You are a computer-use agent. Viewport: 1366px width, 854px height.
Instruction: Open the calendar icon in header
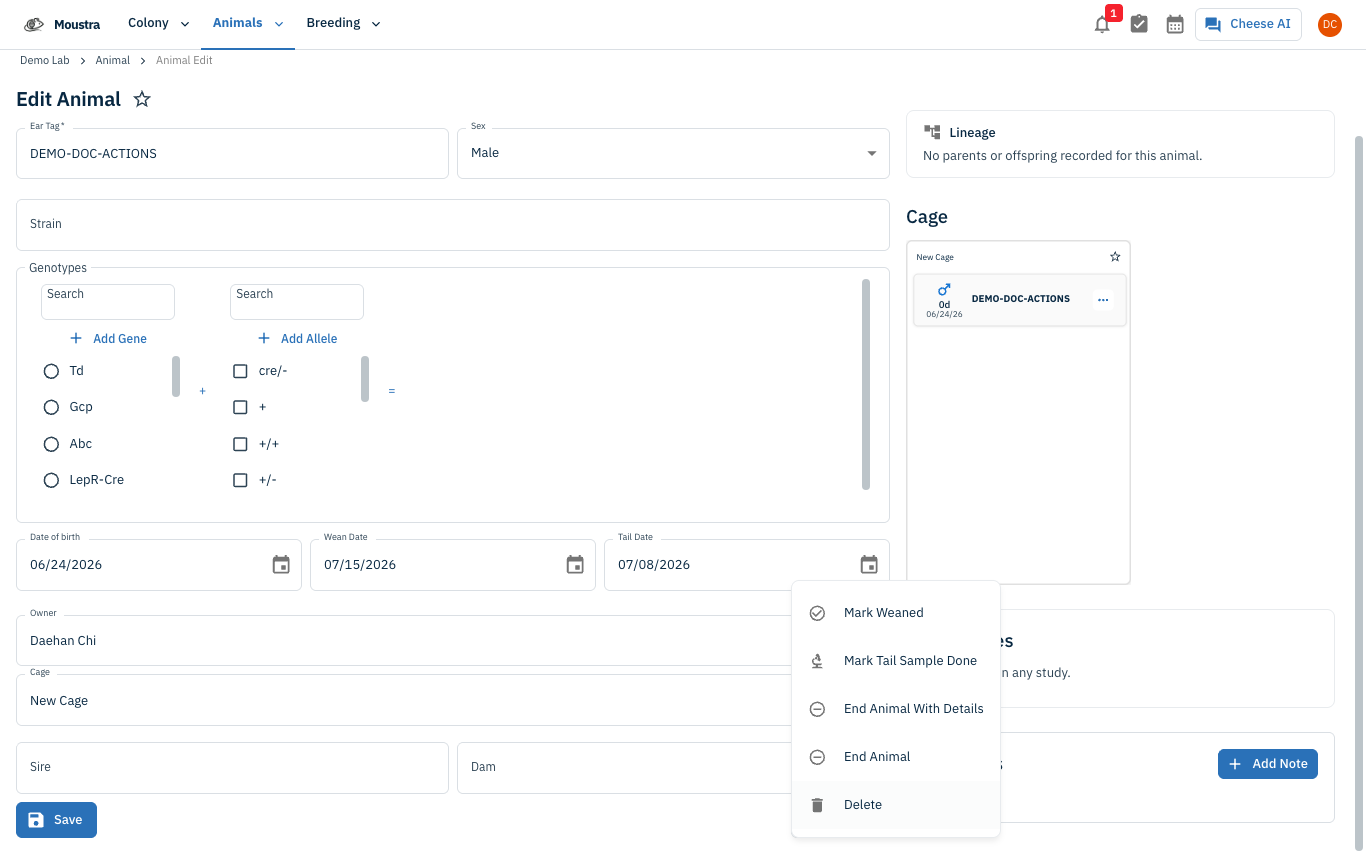[1175, 24]
